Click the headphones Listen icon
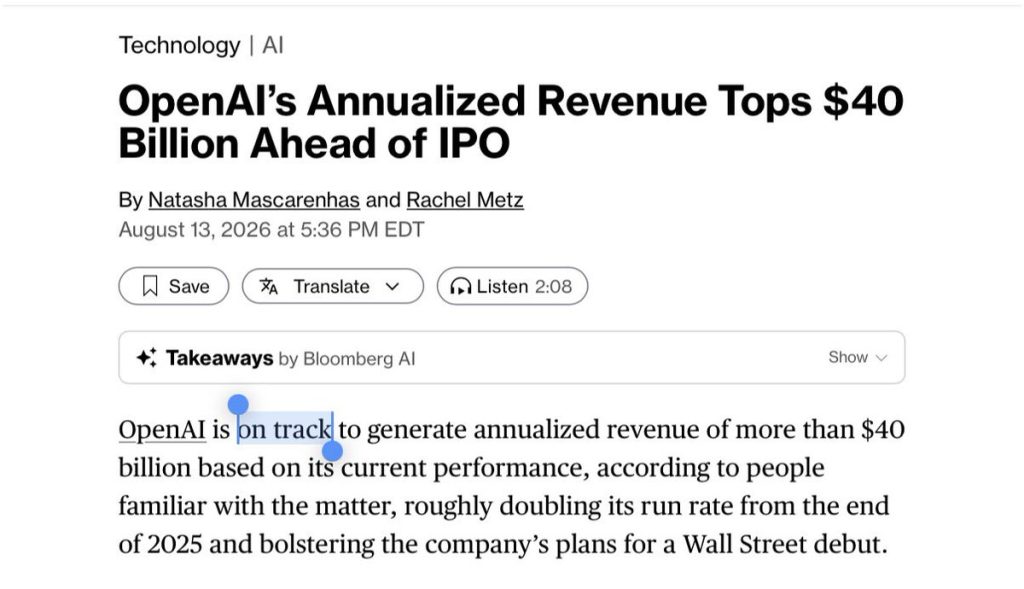This screenshot has width=1024, height=589. pyautogui.click(x=460, y=286)
